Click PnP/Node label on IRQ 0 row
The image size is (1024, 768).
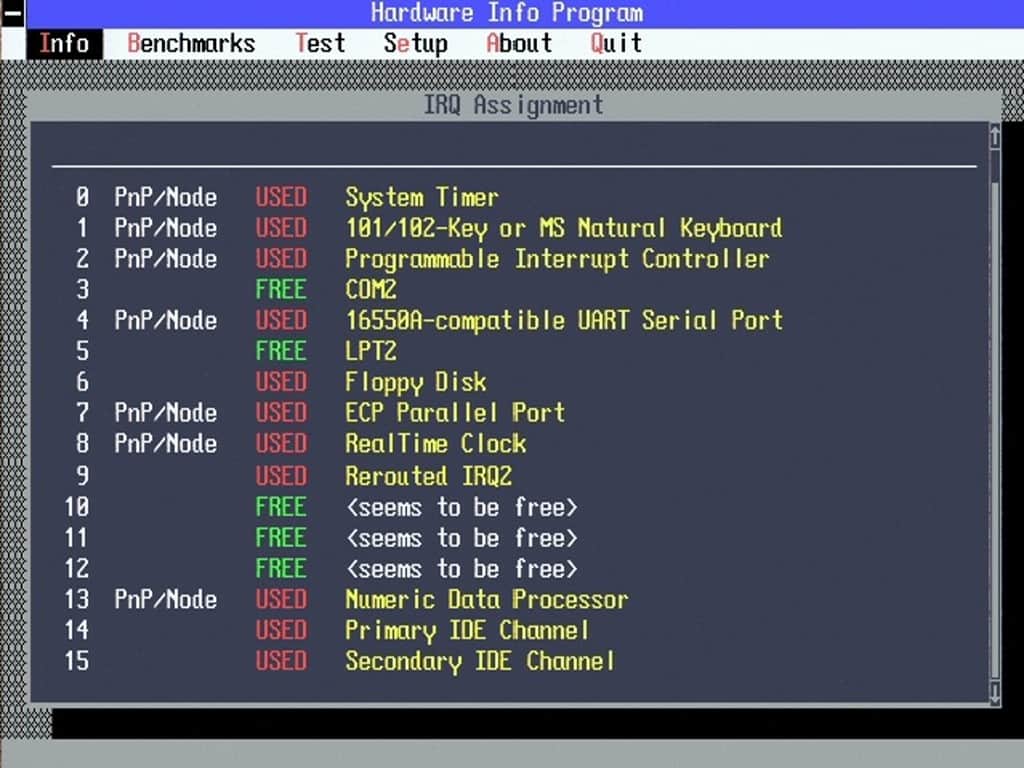[x=166, y=197]
